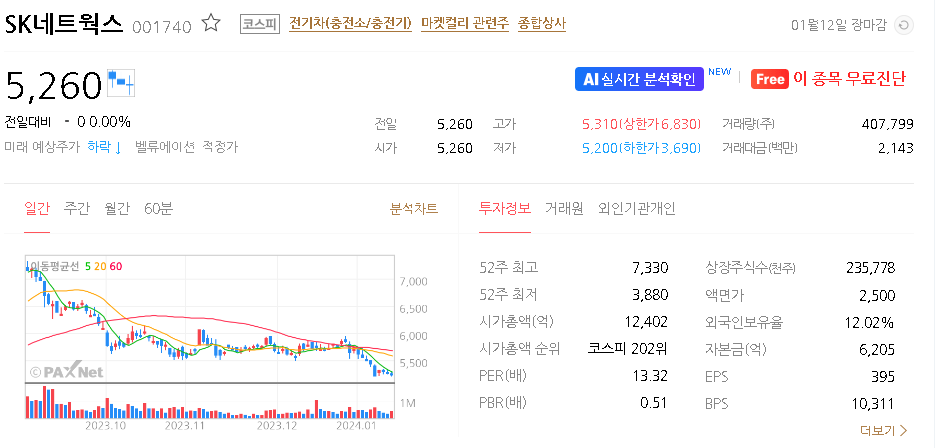Open the 종합상사 theme link

(x=541, y=24)
